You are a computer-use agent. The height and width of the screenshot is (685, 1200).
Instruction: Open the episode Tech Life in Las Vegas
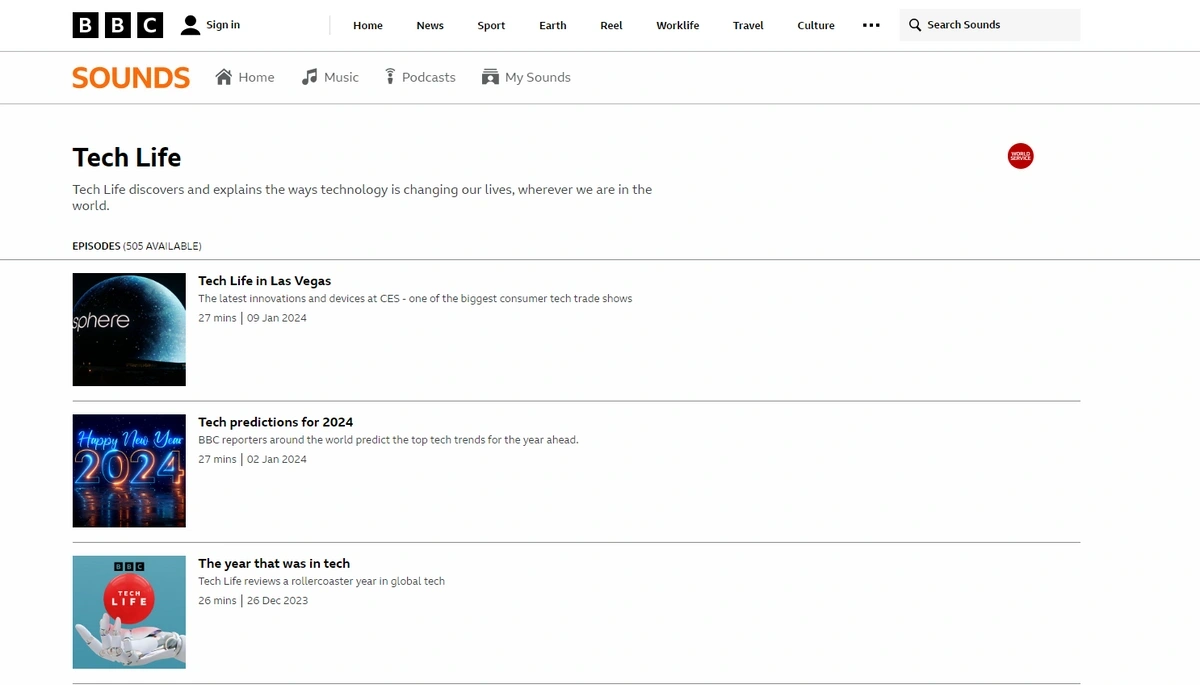[264, 281]
